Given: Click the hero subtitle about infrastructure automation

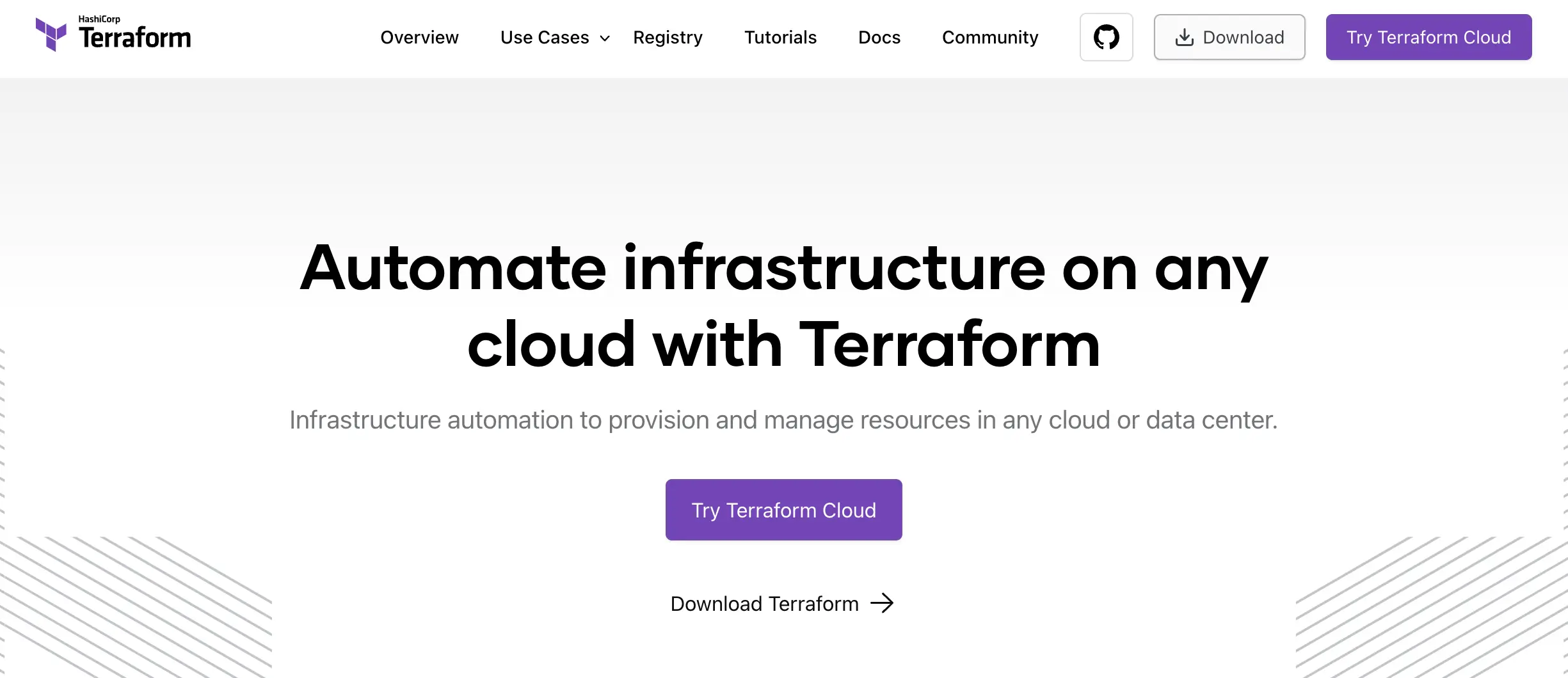Looking at the screenshot, I should point(783,420).
